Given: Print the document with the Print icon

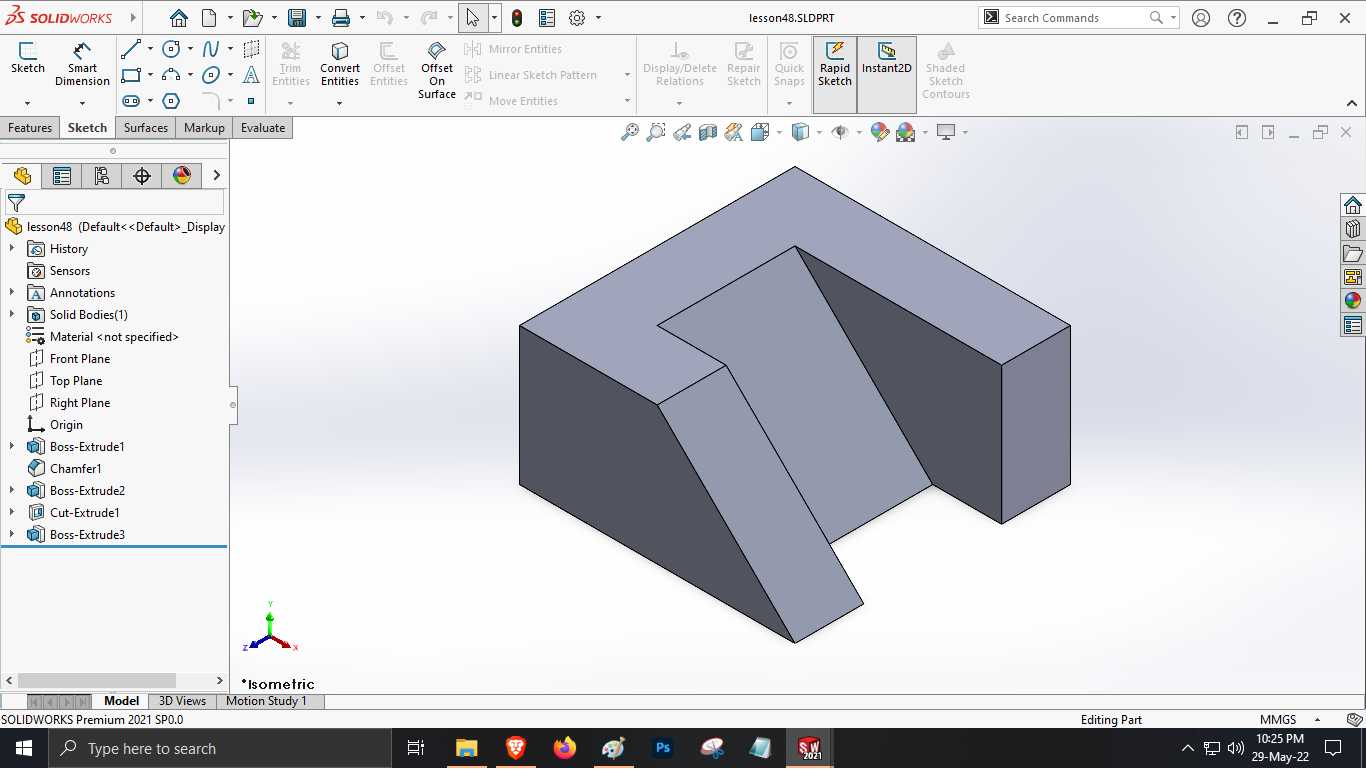Looking at the screenshot, I should (341, 18).
